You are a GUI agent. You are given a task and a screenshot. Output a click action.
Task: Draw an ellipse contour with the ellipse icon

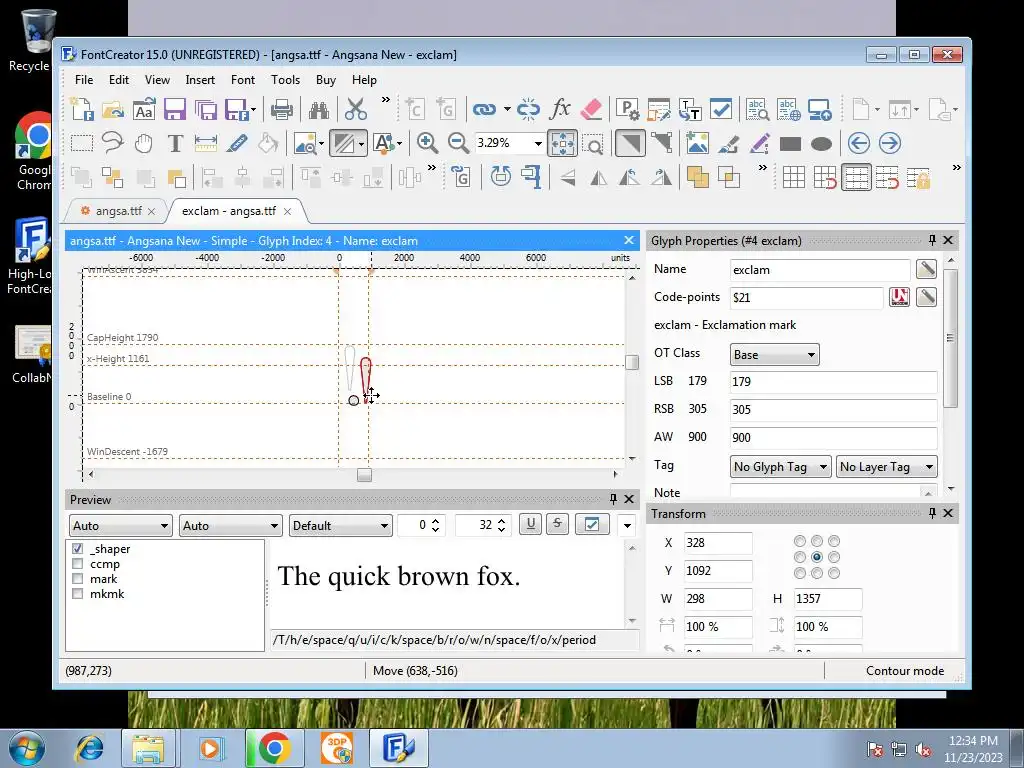822,144
